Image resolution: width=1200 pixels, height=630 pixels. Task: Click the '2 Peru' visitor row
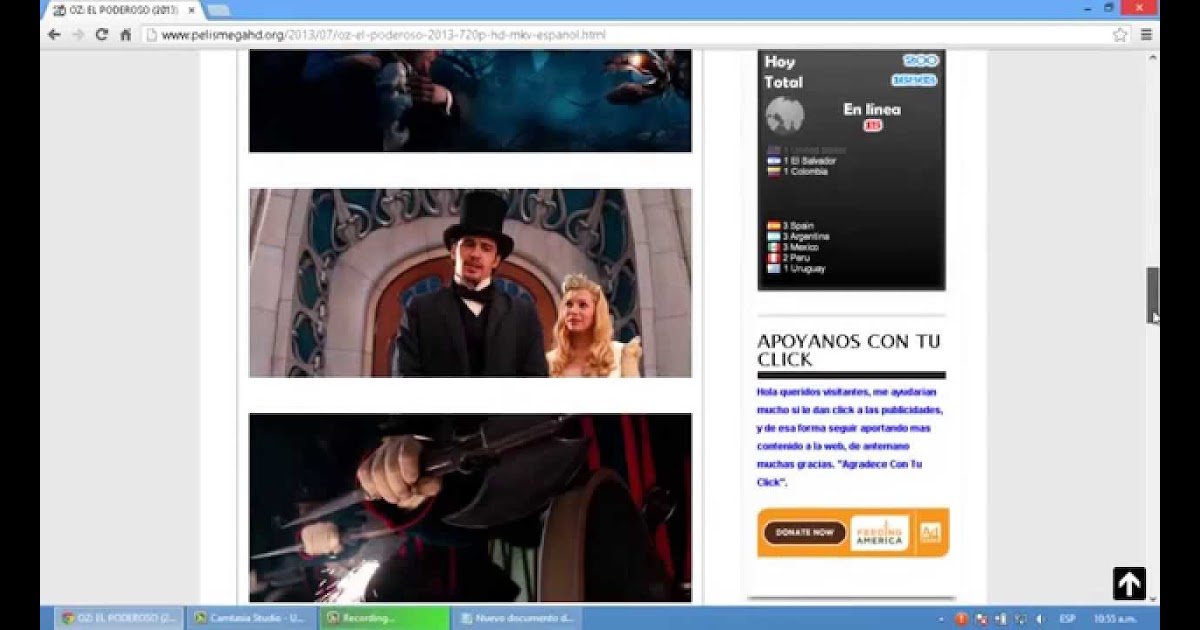(x=790, y=258)
